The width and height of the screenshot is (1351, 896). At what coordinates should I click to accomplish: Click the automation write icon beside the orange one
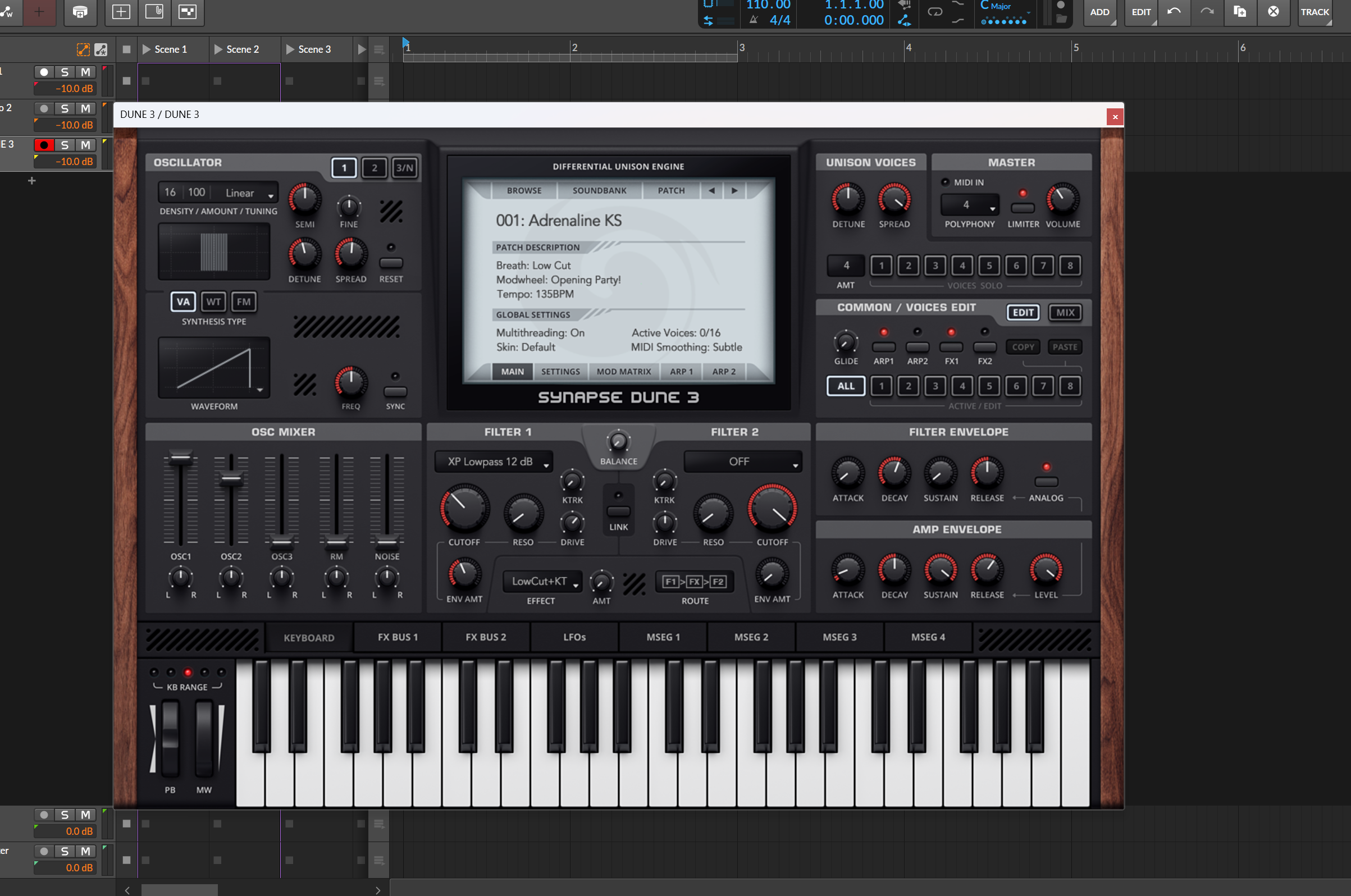(x=101, y=50)
